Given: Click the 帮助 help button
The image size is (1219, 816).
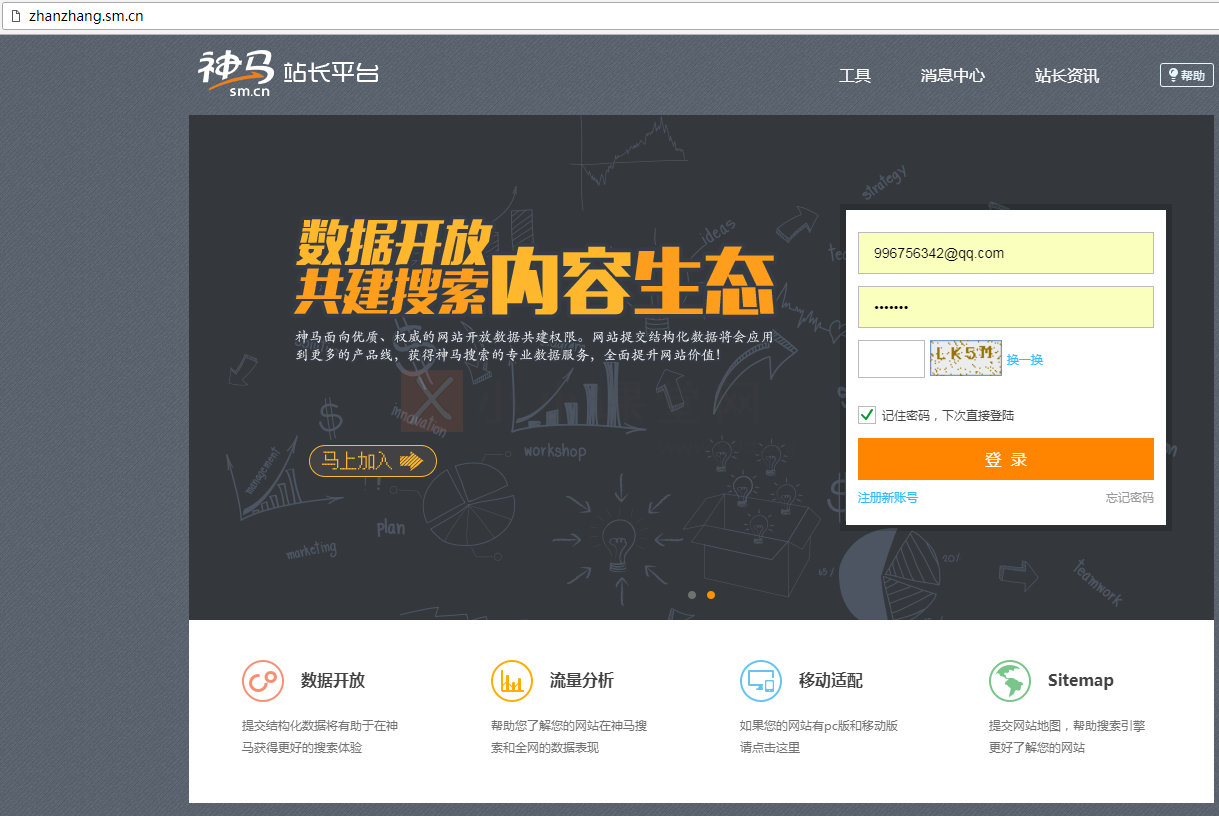Looking at the screenshot, I should (x=1186, y=75).
